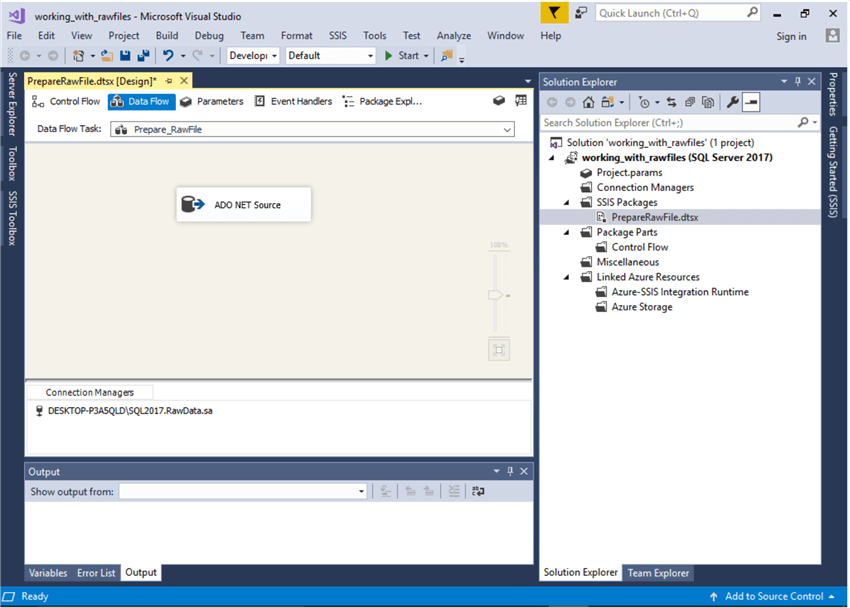Viewport: 850px width, 608px height.
Task: Select the Azure Storage node
Action: click(642, 307)
